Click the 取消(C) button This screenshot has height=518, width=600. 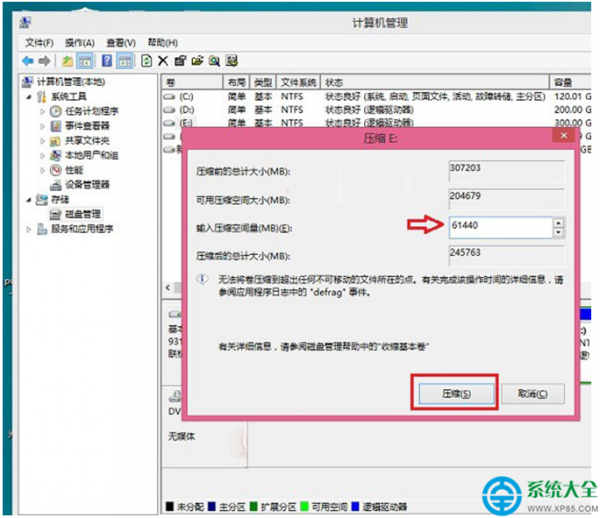(x=533, y=394)
